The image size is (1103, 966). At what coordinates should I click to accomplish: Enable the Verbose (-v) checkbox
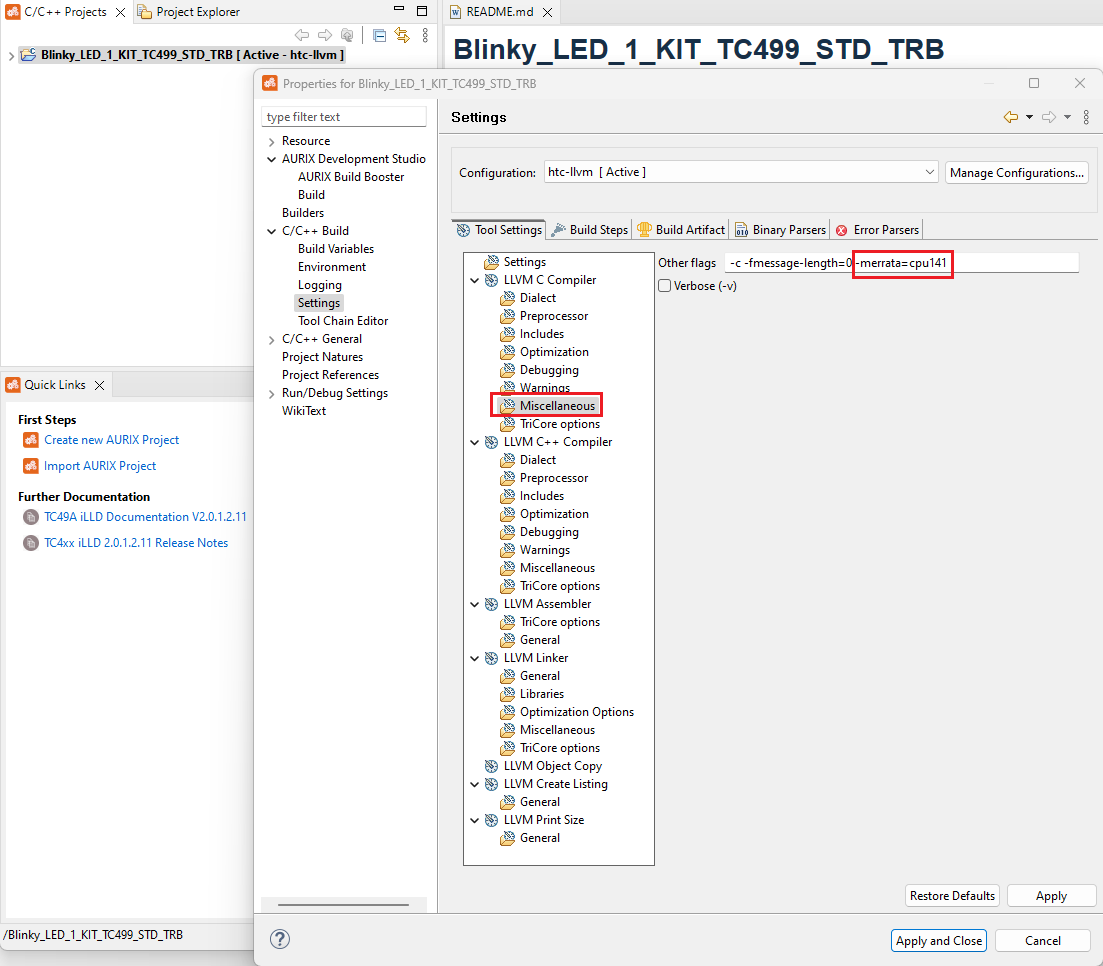pyautogui.click(x=665, y=286)
